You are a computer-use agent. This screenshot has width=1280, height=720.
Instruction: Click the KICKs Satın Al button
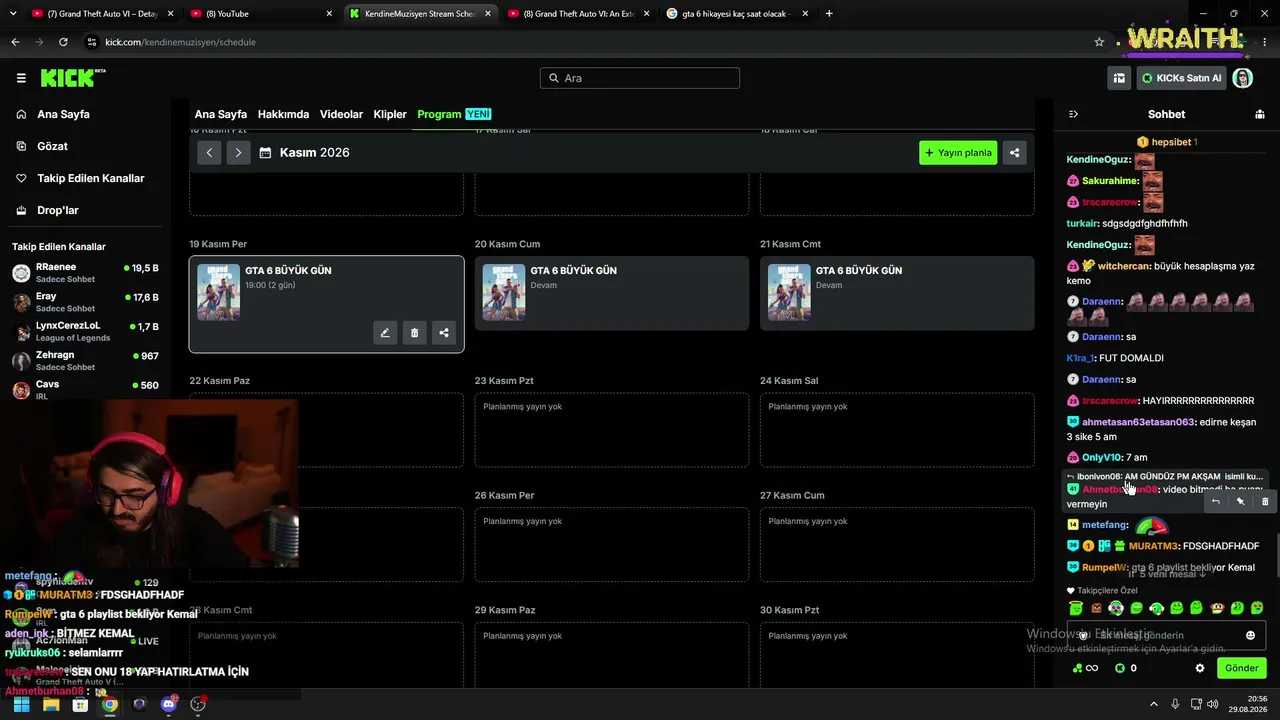tap(1182, 78)
